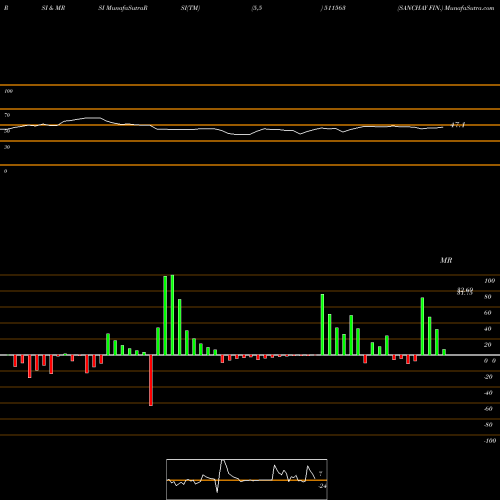Click the -100 label on MR right axis

(x=490, y=441)
